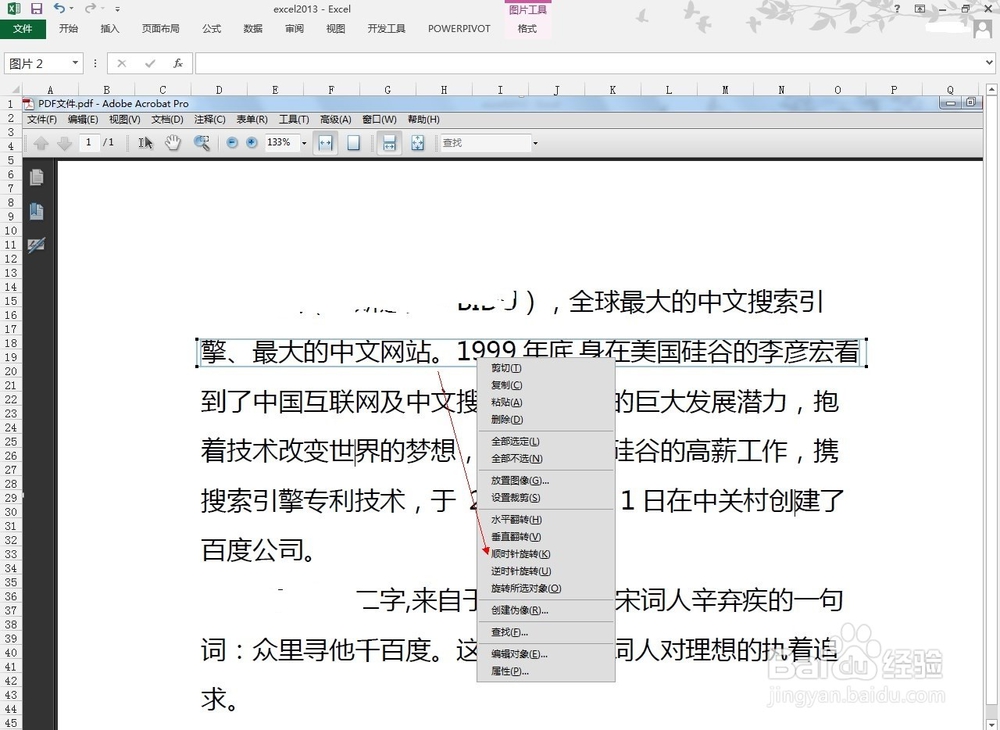This screenshot has height=730, width=1000.
Task: Open the Undo history dropdown arrow
Action: (71, 8)
